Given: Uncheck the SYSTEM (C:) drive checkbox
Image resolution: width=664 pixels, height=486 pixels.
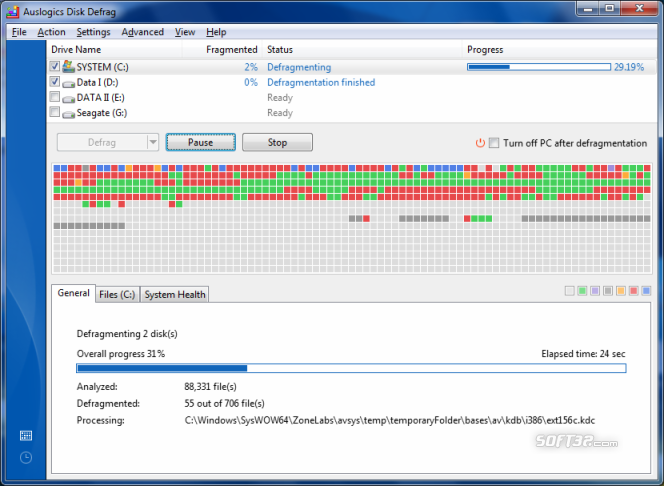Looking at the screenshot, I should (54, 66).
